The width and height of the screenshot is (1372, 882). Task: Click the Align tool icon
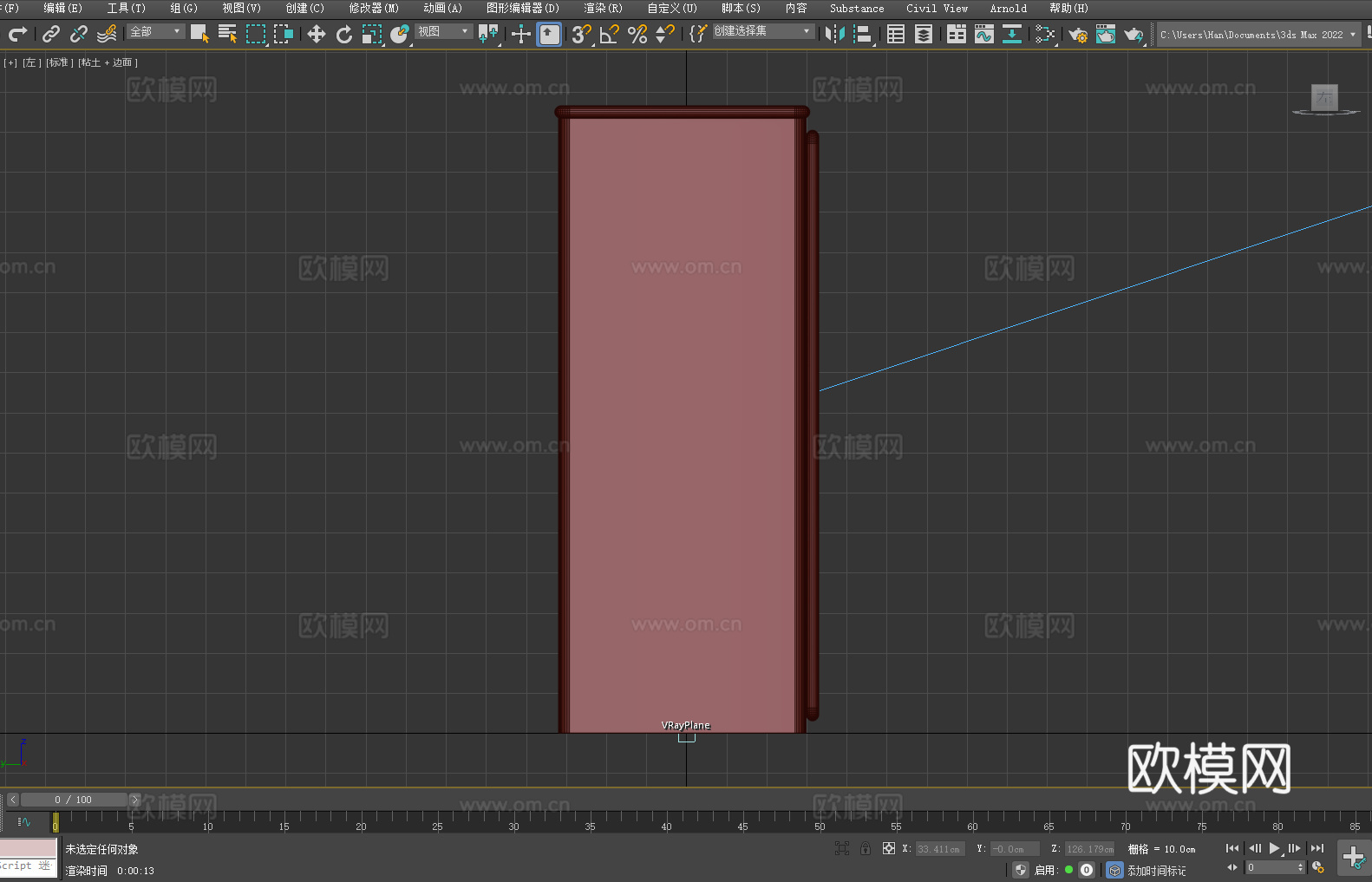(x=863, y=34)
